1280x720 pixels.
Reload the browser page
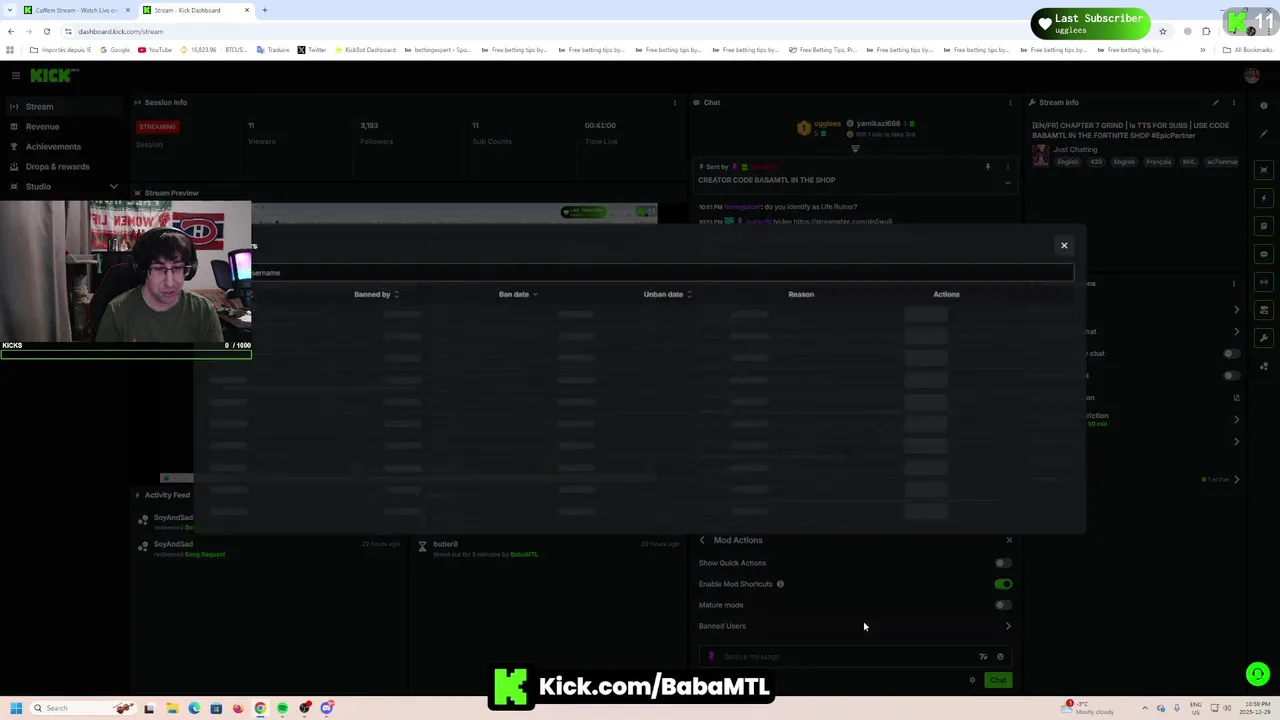point(46,31)
